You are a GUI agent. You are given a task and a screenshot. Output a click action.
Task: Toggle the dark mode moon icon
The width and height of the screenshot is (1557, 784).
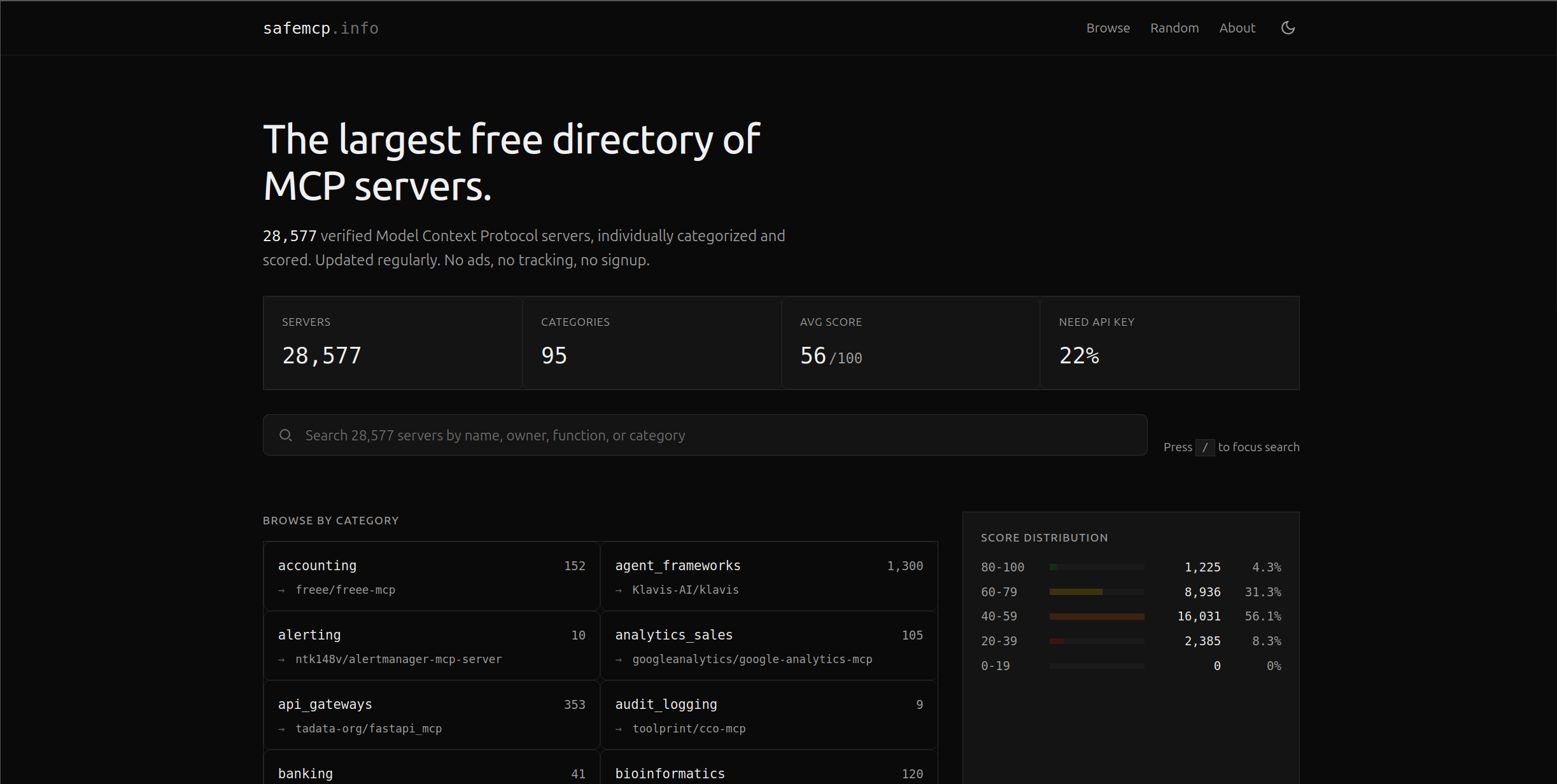(x=1288, y=28)
